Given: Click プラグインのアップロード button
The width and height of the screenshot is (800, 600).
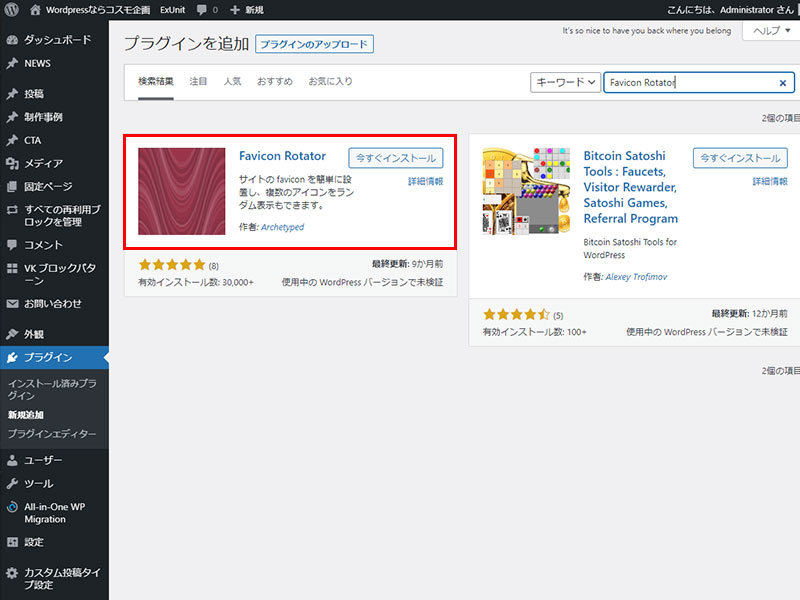Looking at the screenshot, I should pyautogui.click(x=314, y=44).
